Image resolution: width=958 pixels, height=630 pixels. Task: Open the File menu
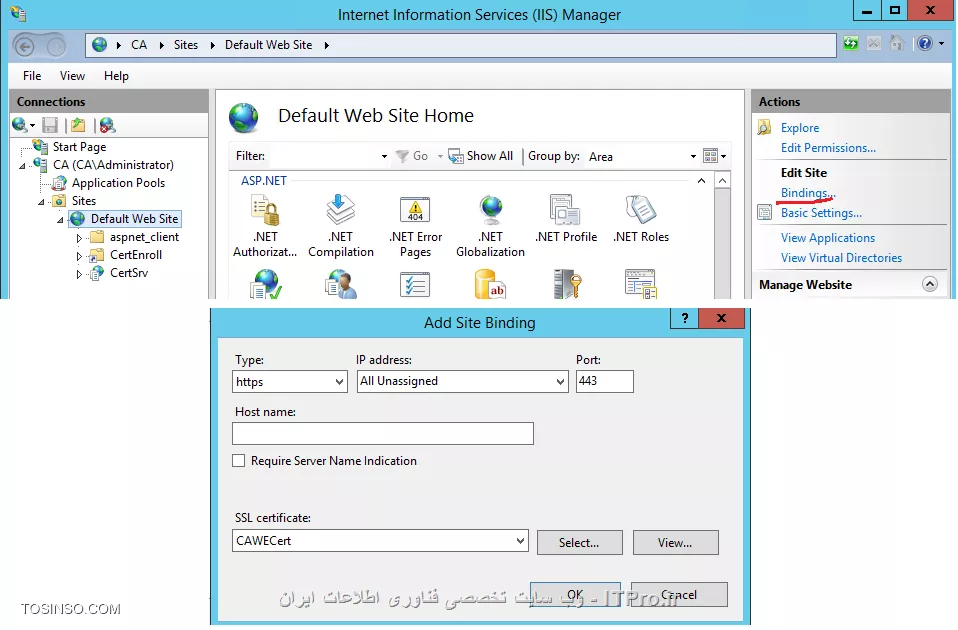[32, 76]
